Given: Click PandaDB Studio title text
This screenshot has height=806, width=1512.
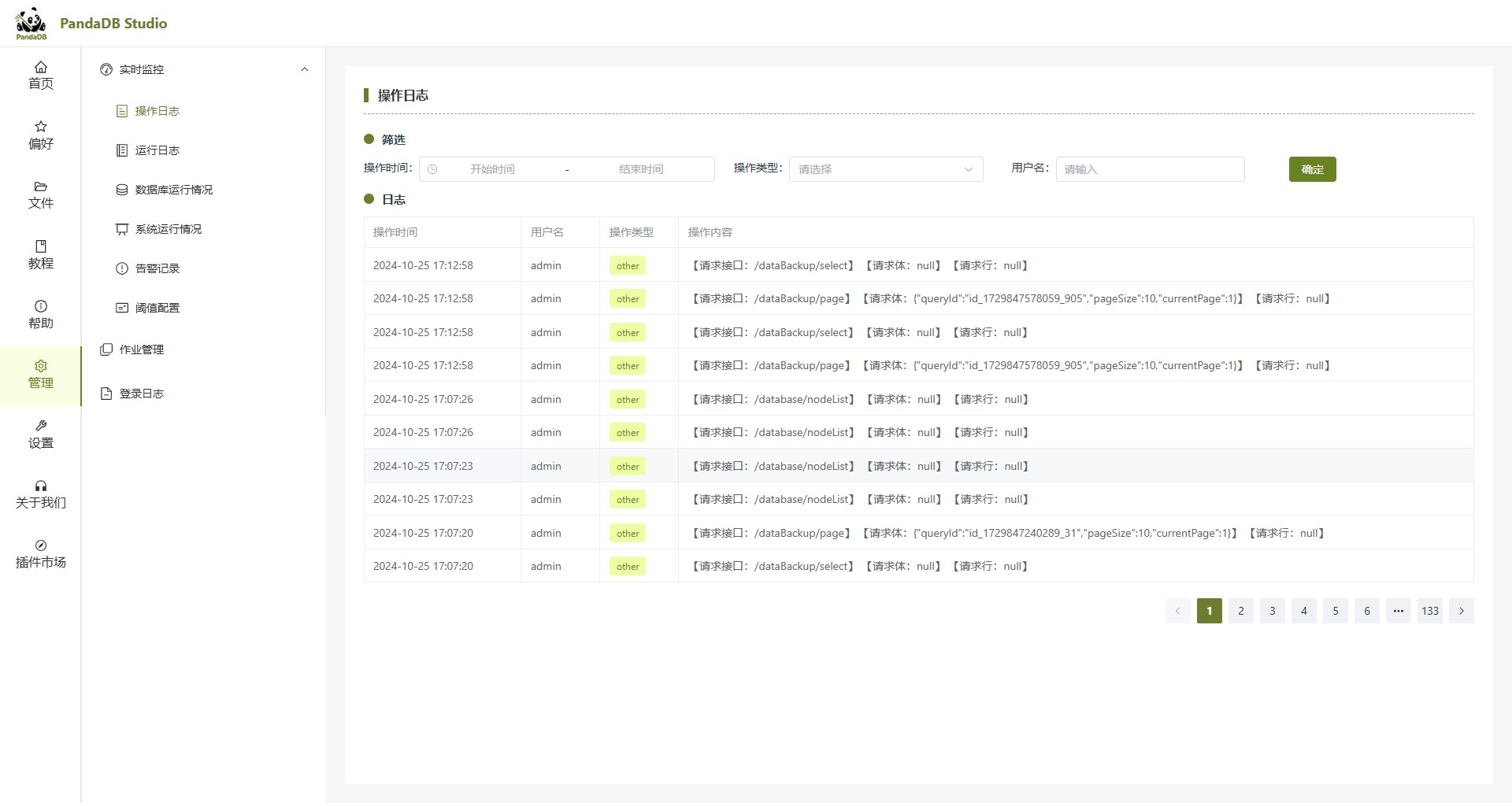Looking at the screenshot, I should click(113, 23).
